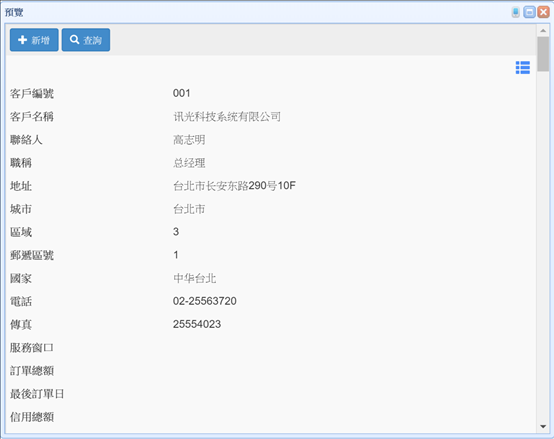Switch to list view using blue list icon
The image size is (554, 439).
(x=523, y=67)
